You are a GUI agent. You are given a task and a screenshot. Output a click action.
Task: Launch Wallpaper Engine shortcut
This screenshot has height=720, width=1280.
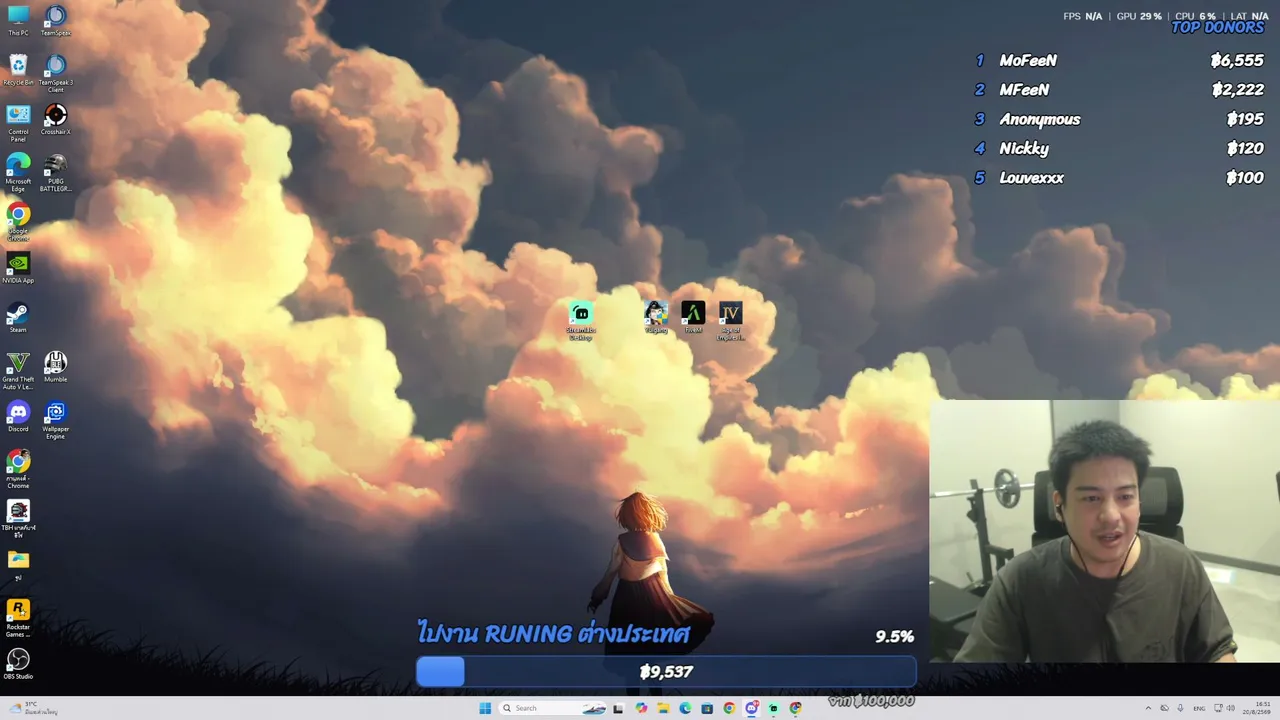pos(56,420)
